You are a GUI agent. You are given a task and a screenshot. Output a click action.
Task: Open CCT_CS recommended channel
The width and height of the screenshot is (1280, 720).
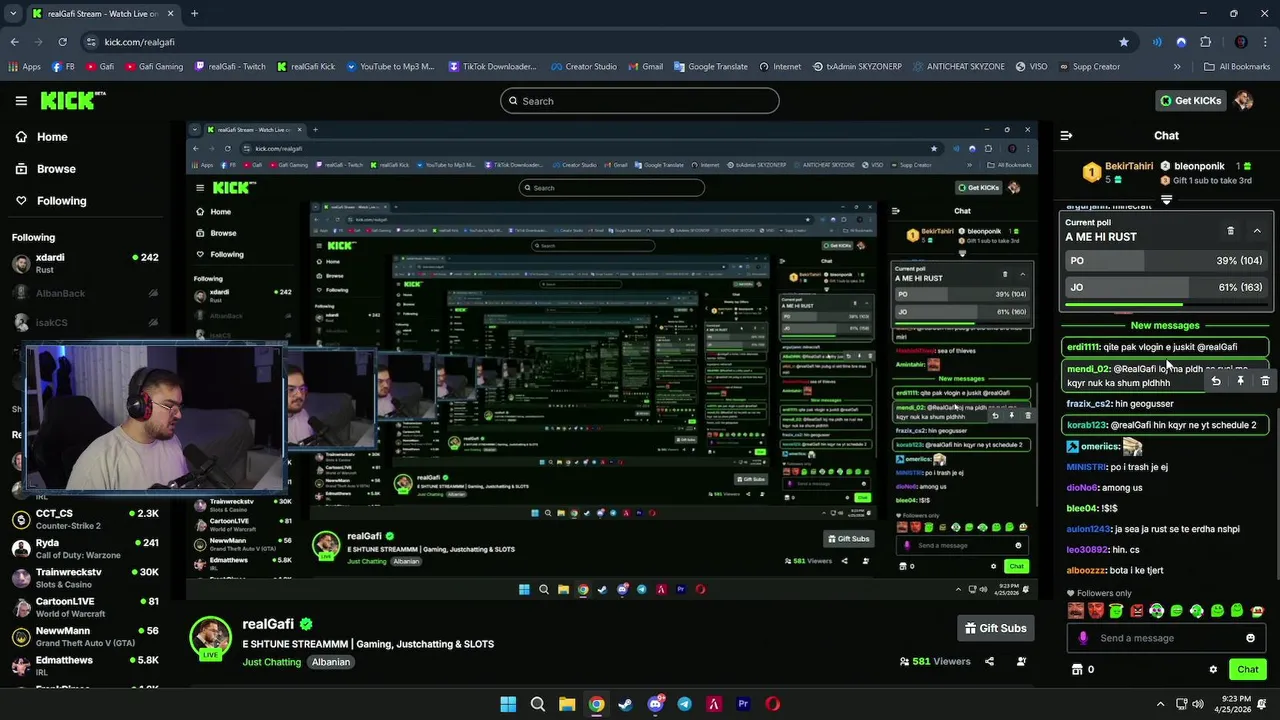click(86, 519)
